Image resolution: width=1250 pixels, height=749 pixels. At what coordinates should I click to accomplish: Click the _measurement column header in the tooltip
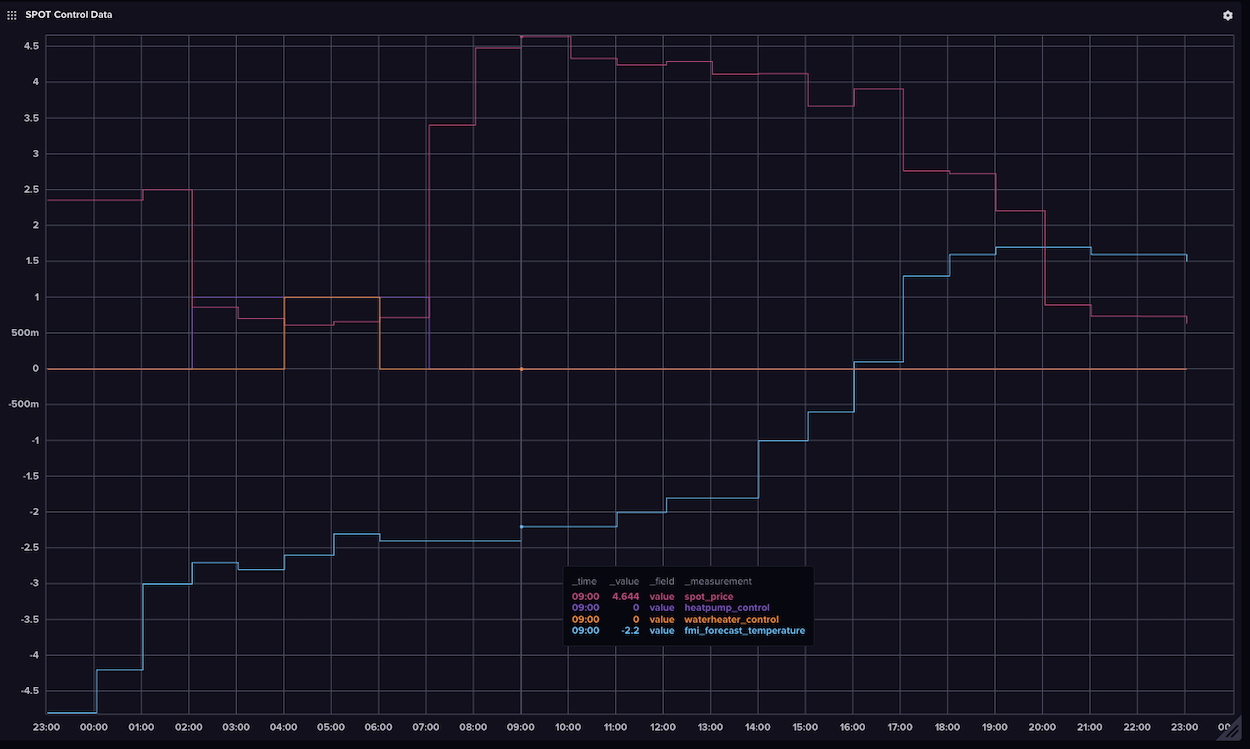(717, 581)
